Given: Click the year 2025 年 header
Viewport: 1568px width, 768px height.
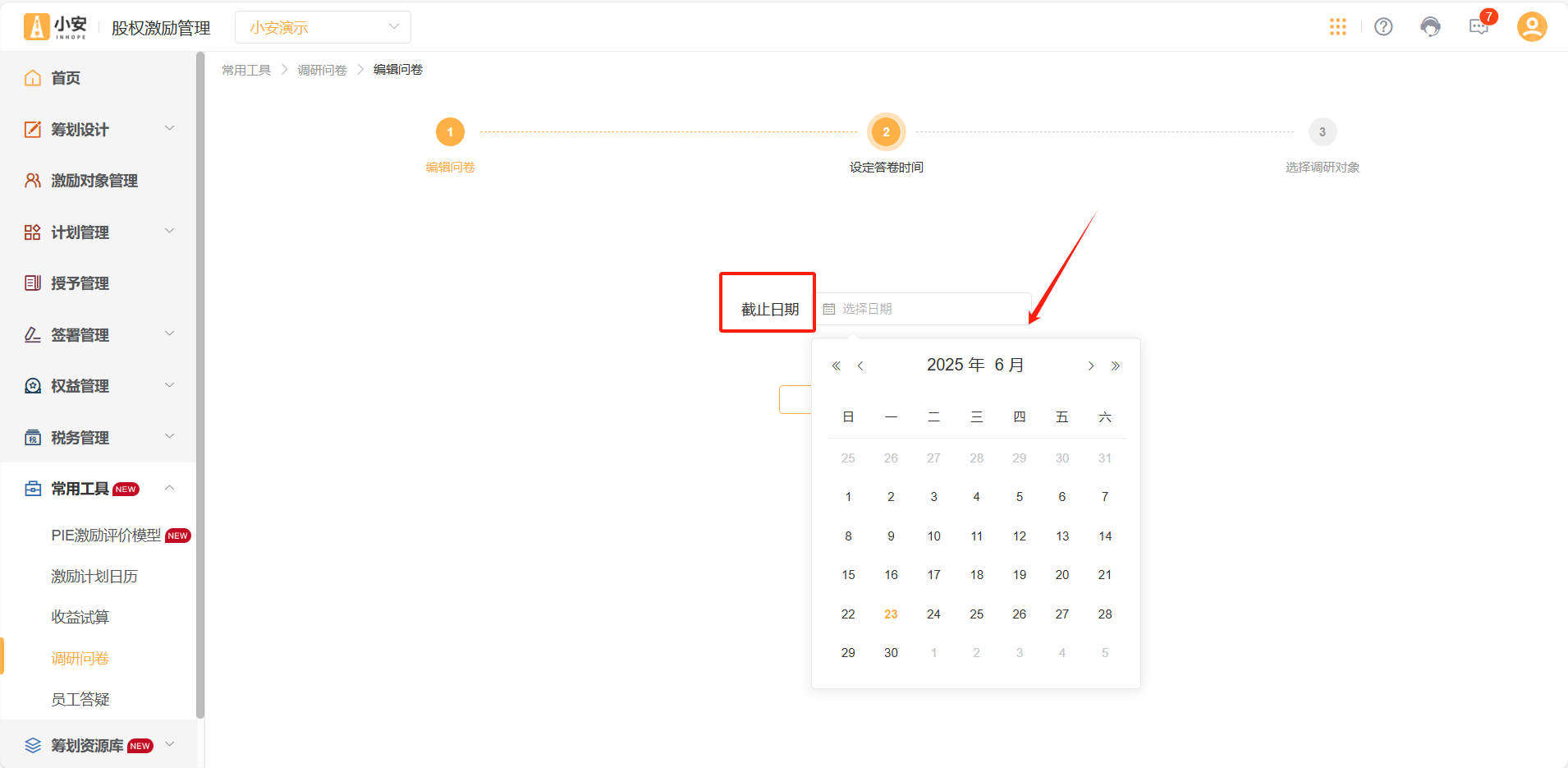Looking at the screenshot, I should point(956,365).
